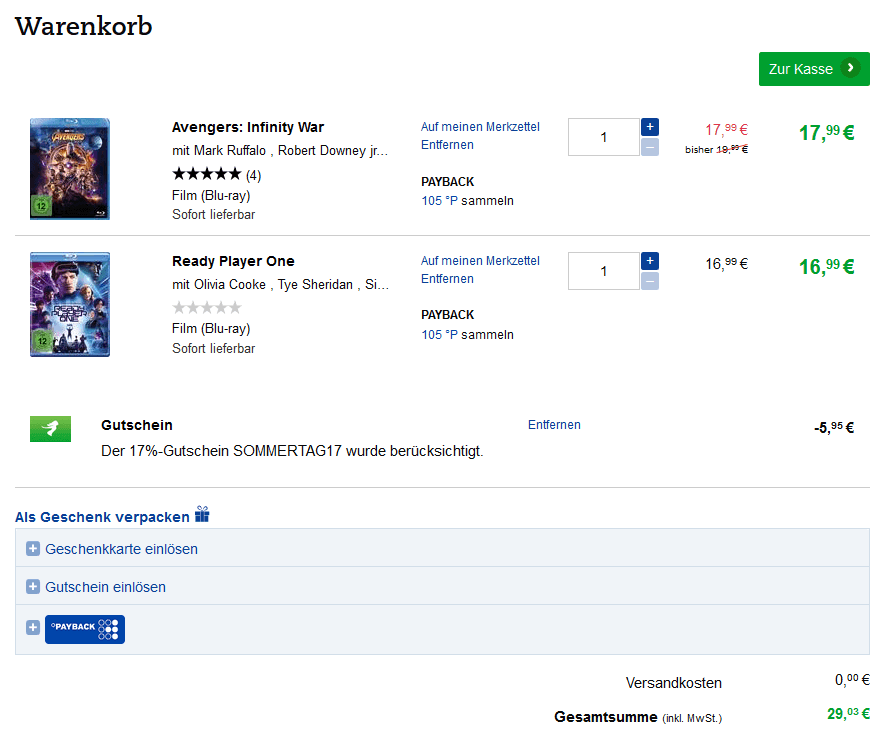
Task: Increase Avengers quantity with plus
Action: 650,127
